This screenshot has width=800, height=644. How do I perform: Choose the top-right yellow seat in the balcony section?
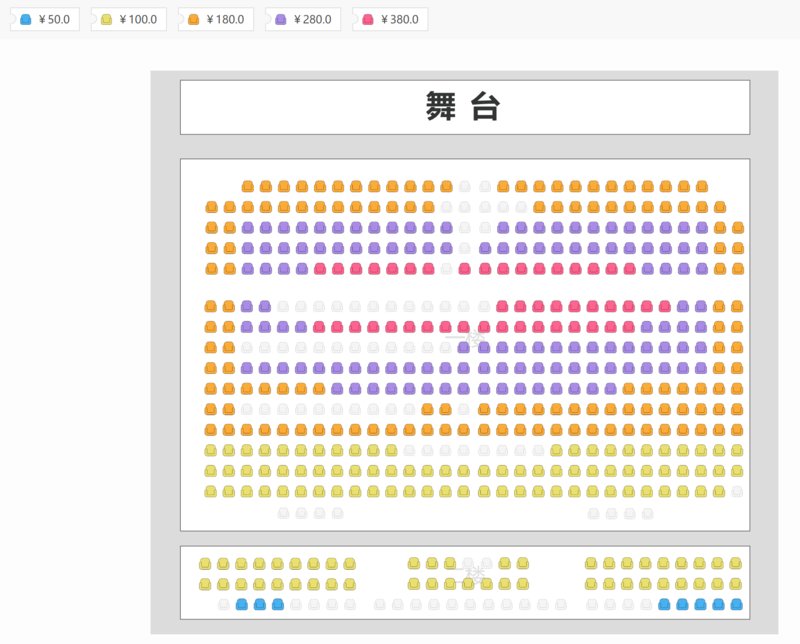737,564
